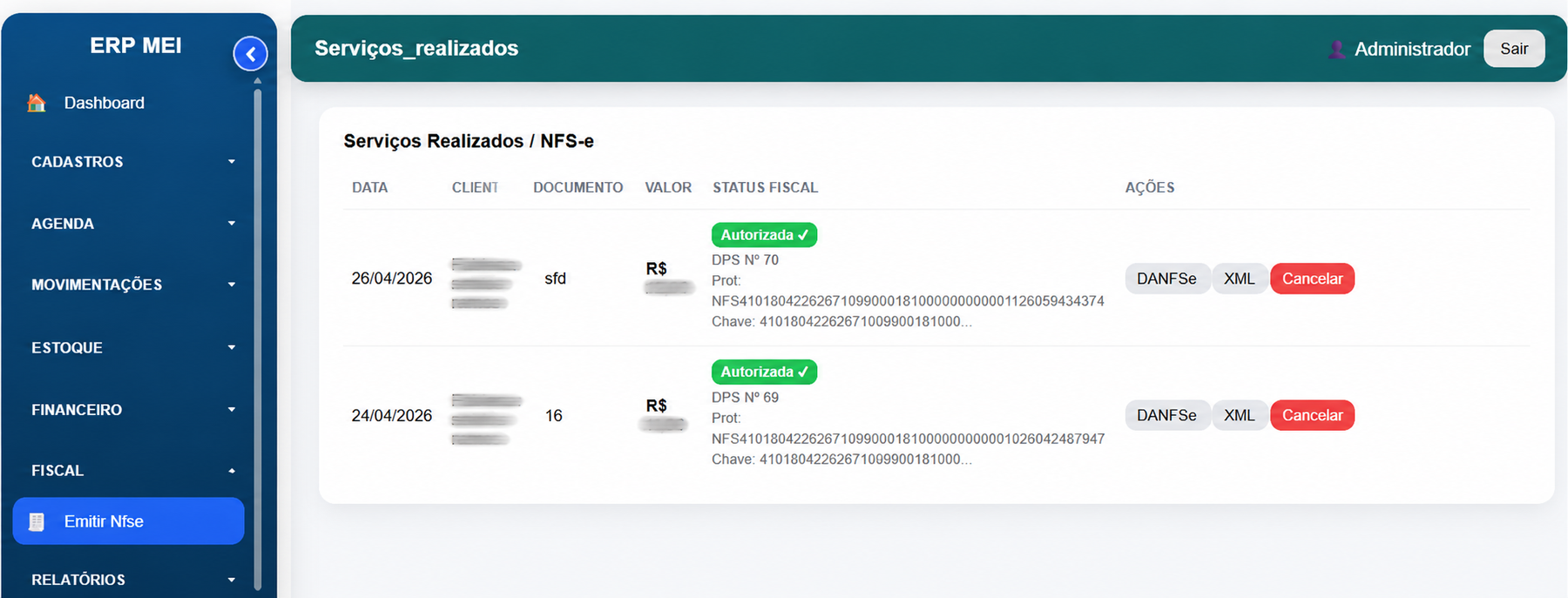
Task: Click the Administrador user name
Action: (1412, 49)
